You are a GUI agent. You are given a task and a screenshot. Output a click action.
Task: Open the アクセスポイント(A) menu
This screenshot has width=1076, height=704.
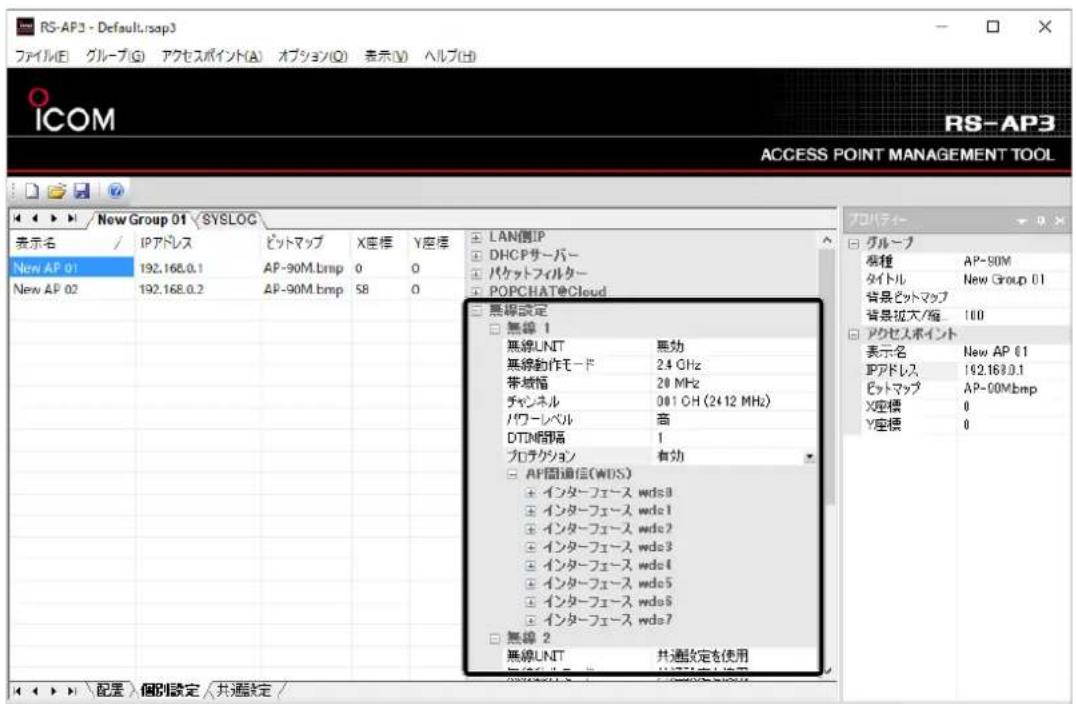click(x=211, y=56)
